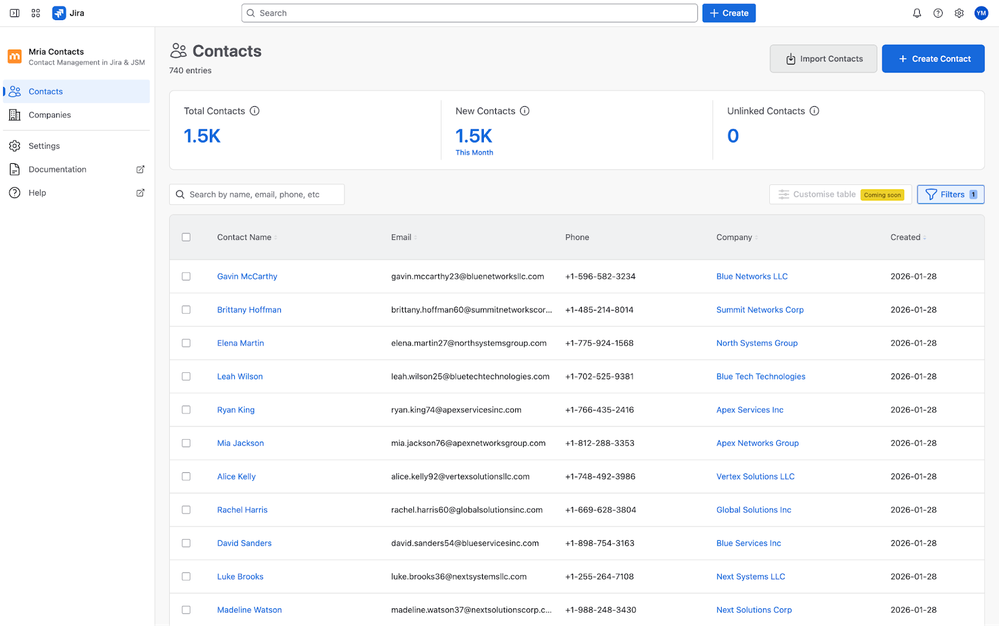Image resolution: width=999 pixels, height=626 pixels.
Task: Click the Unlinked Contacts info icon
Action: tap(814, 111)
